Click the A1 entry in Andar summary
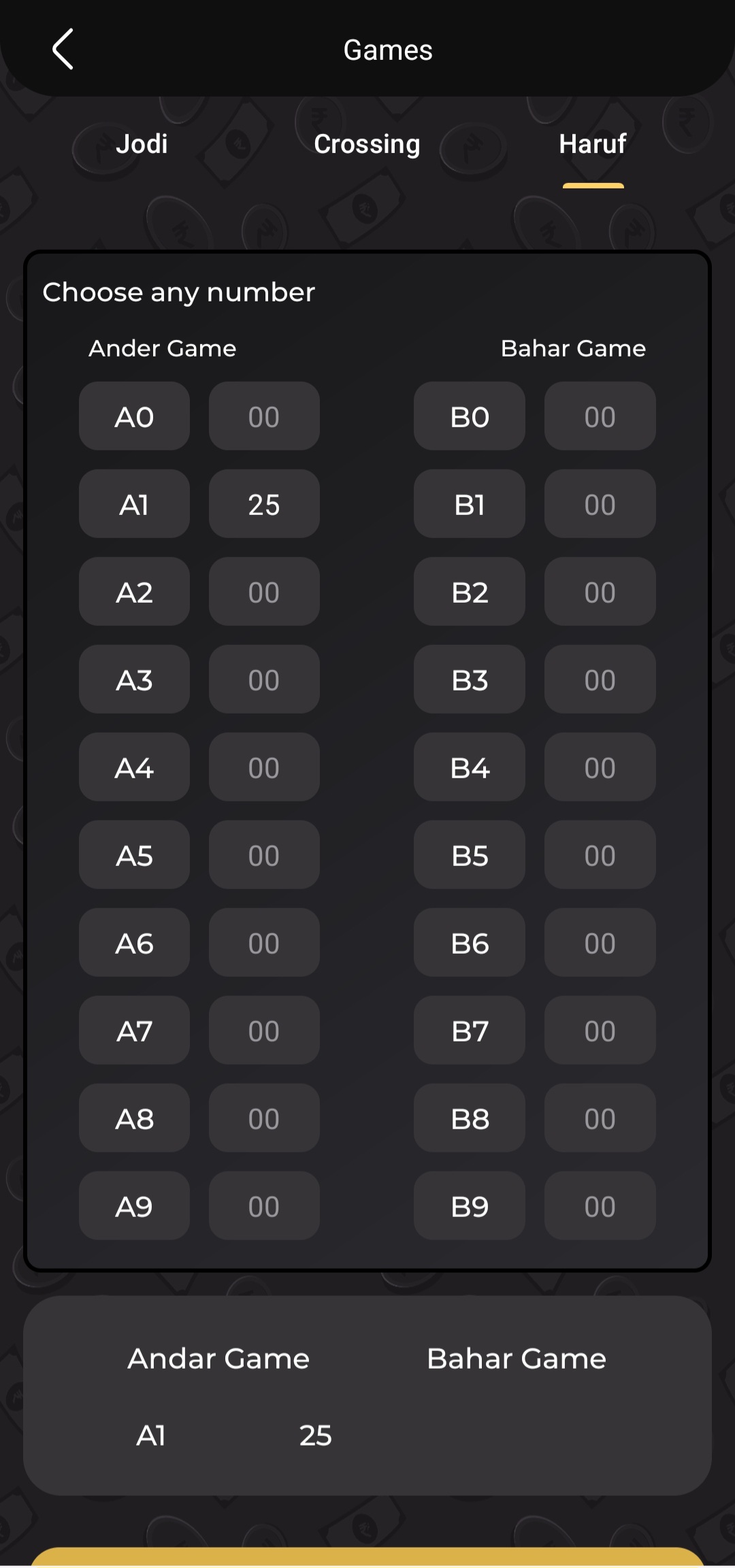 click(151, 1435)
